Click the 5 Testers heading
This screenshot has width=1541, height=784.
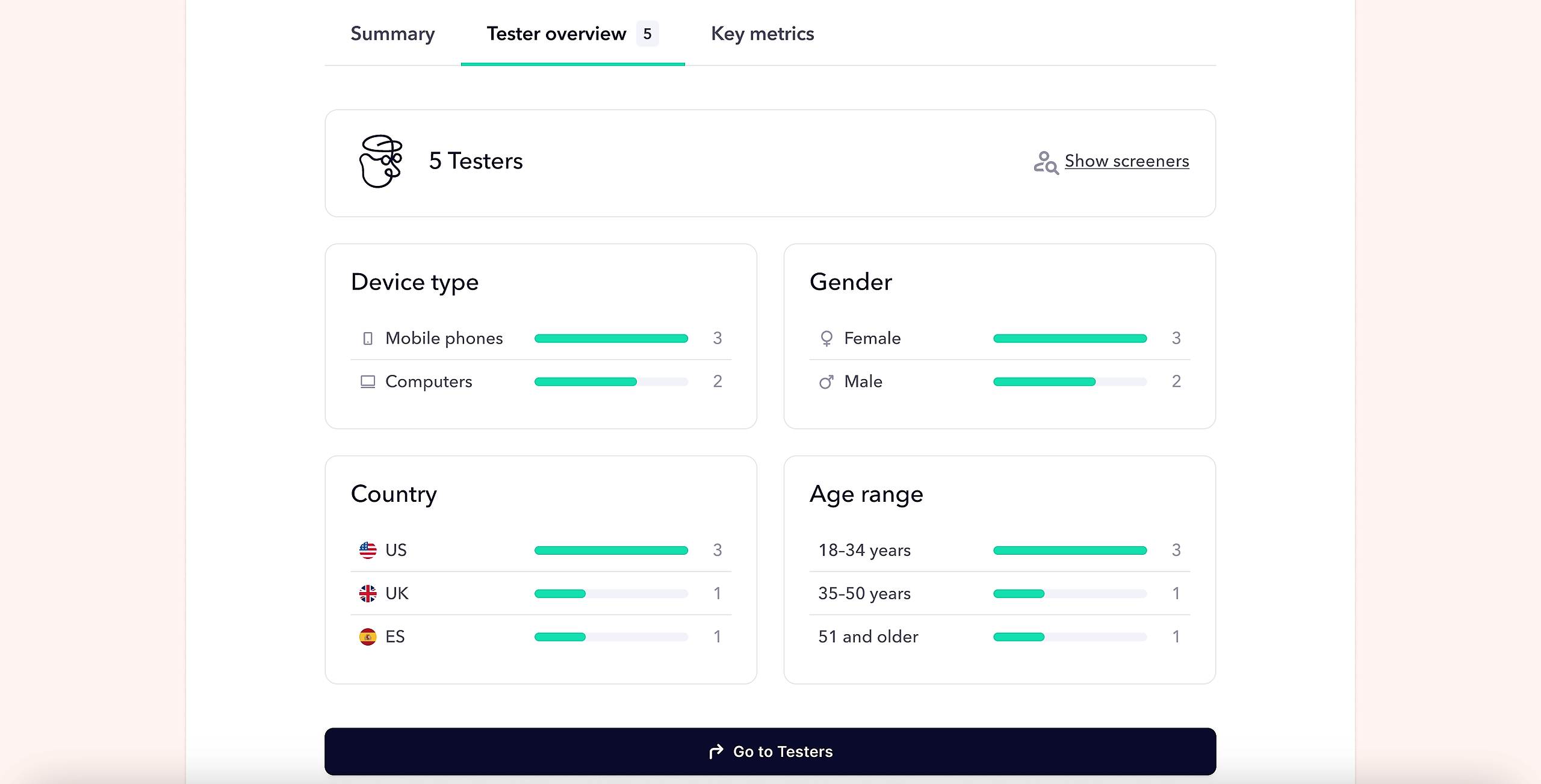(x=476, y=161)
